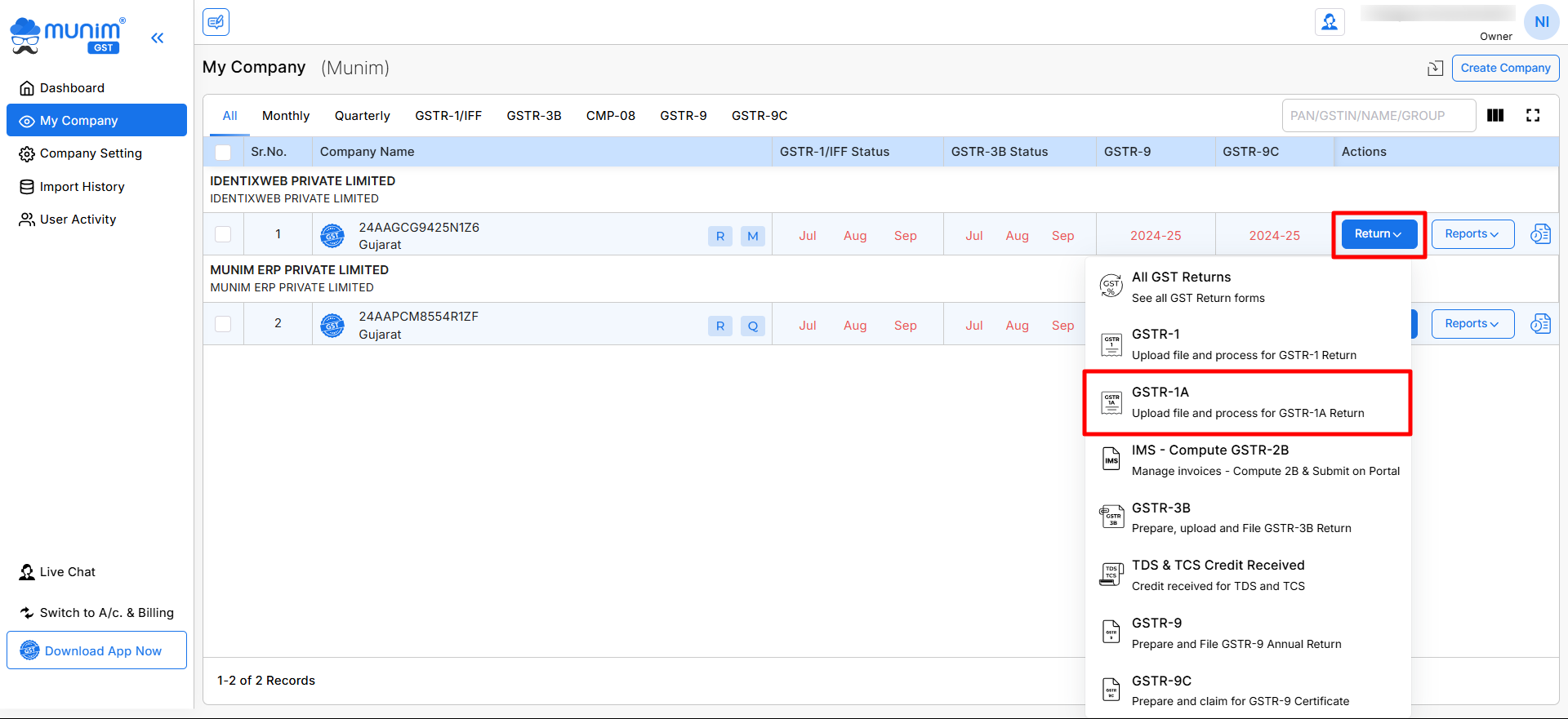Select GSTR-3B prepare and file entry
The width and height of the screenshot is (1568, 719).
[1248, 517]
